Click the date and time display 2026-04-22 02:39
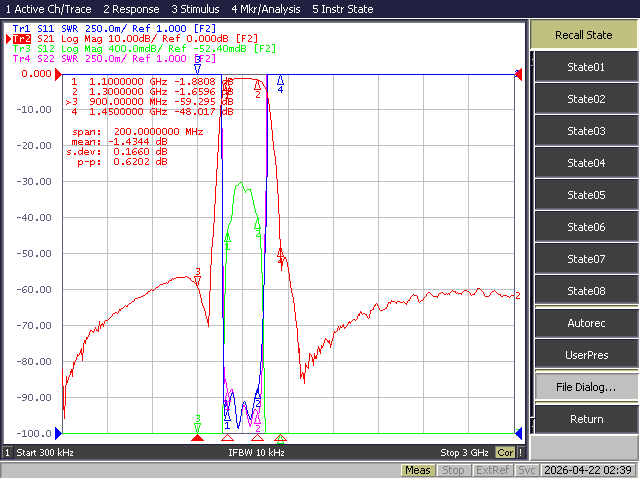The width and height of the screenshot is (640, 480). tap(588, 470)
